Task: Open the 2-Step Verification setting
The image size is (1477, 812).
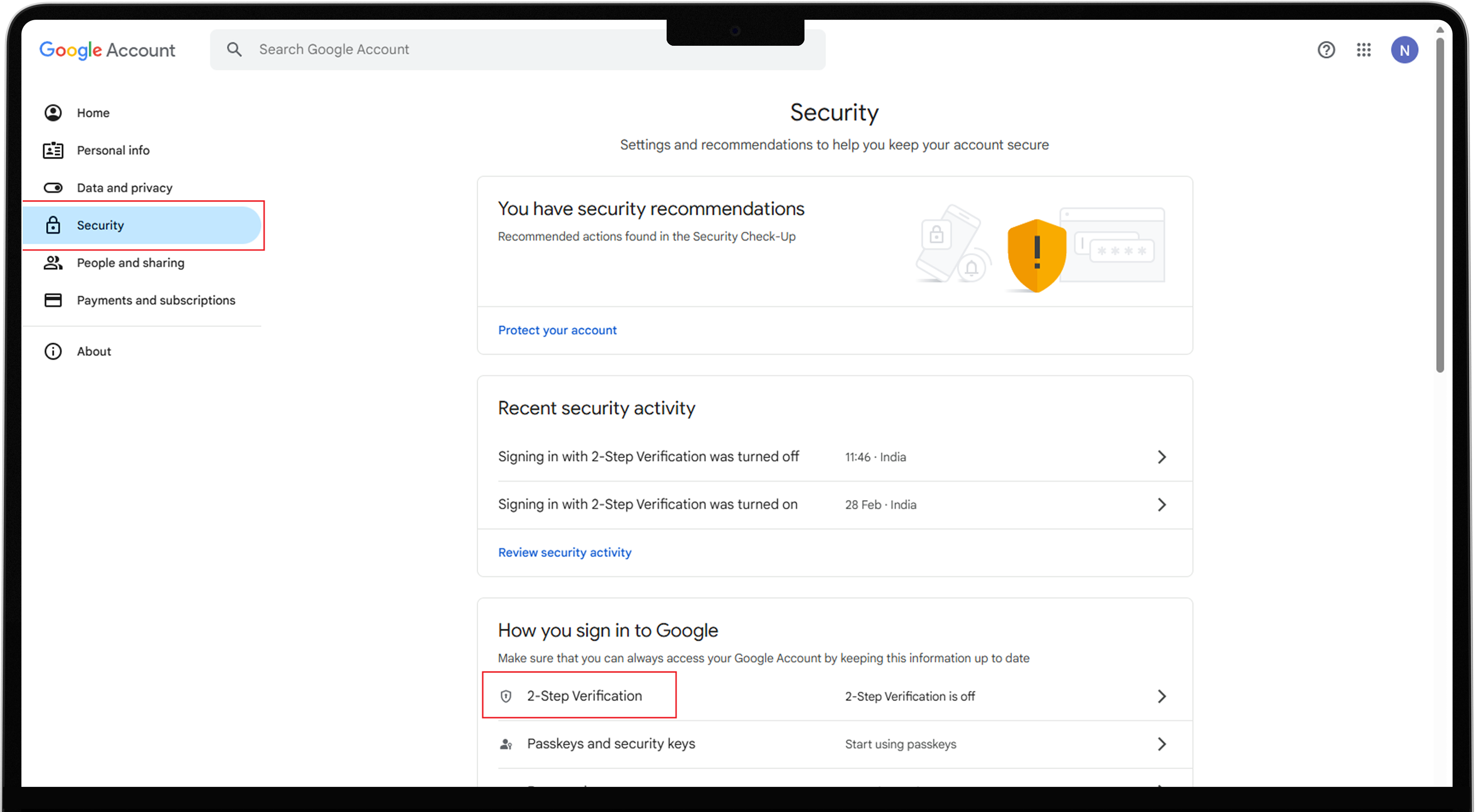Action: tap(834, 696)
